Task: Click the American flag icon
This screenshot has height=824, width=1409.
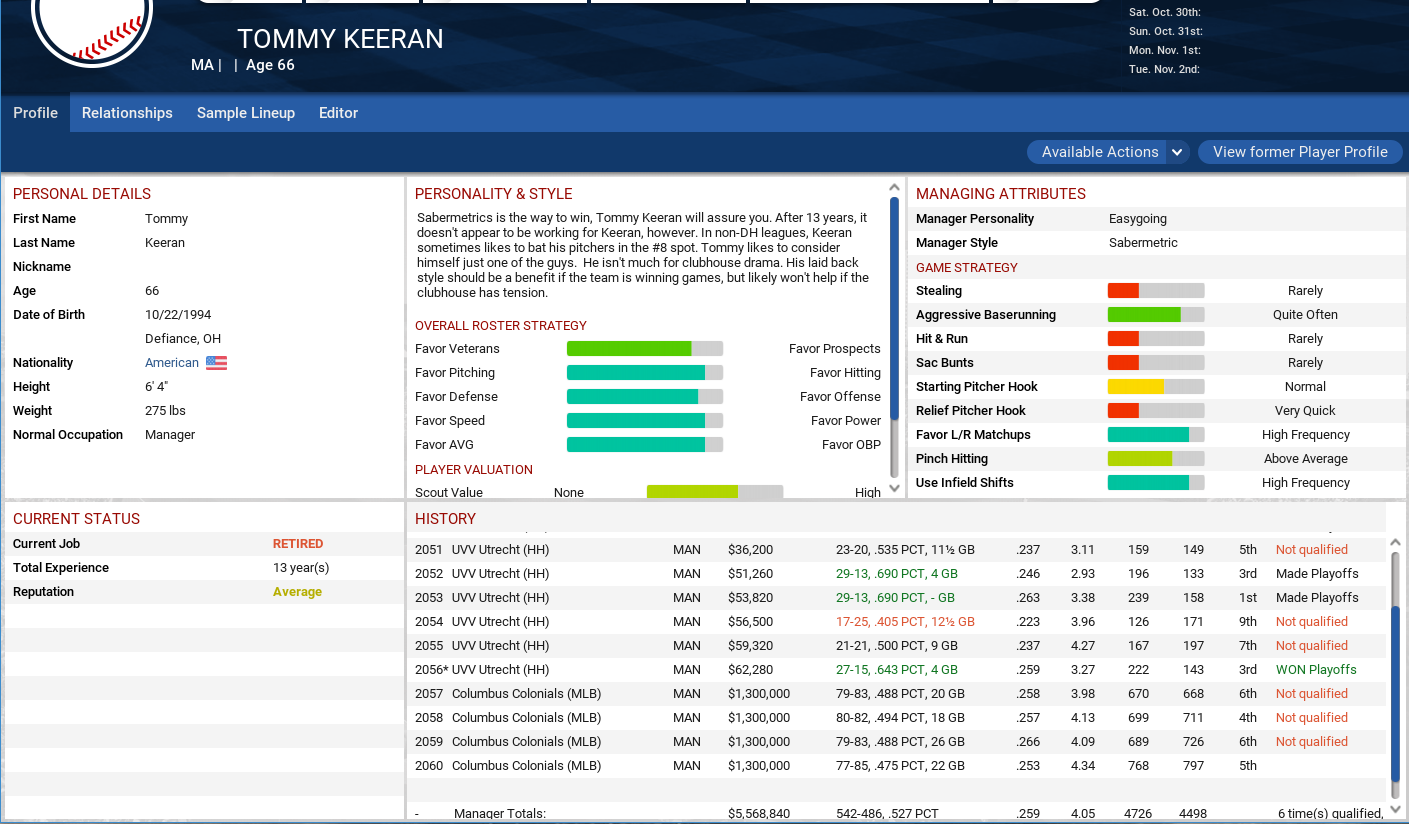Action: [216, 363]
